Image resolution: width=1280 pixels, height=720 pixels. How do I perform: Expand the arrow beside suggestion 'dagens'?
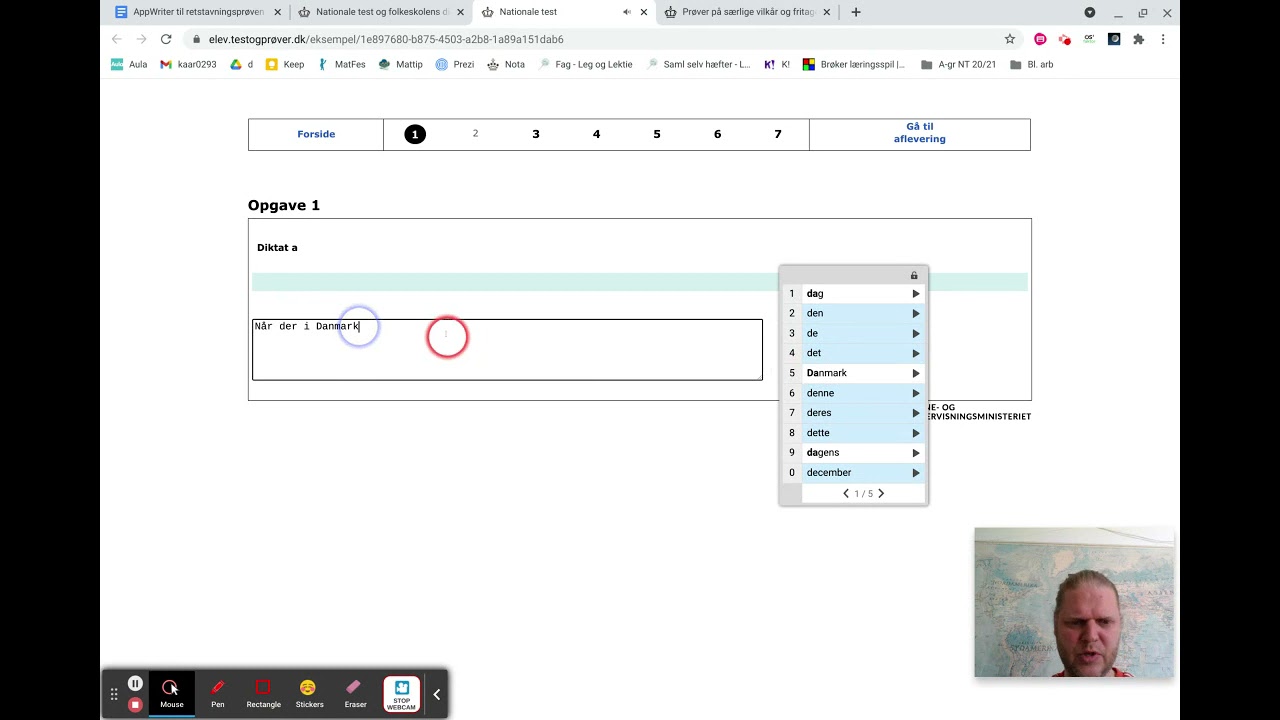click(x=915, y=453)
